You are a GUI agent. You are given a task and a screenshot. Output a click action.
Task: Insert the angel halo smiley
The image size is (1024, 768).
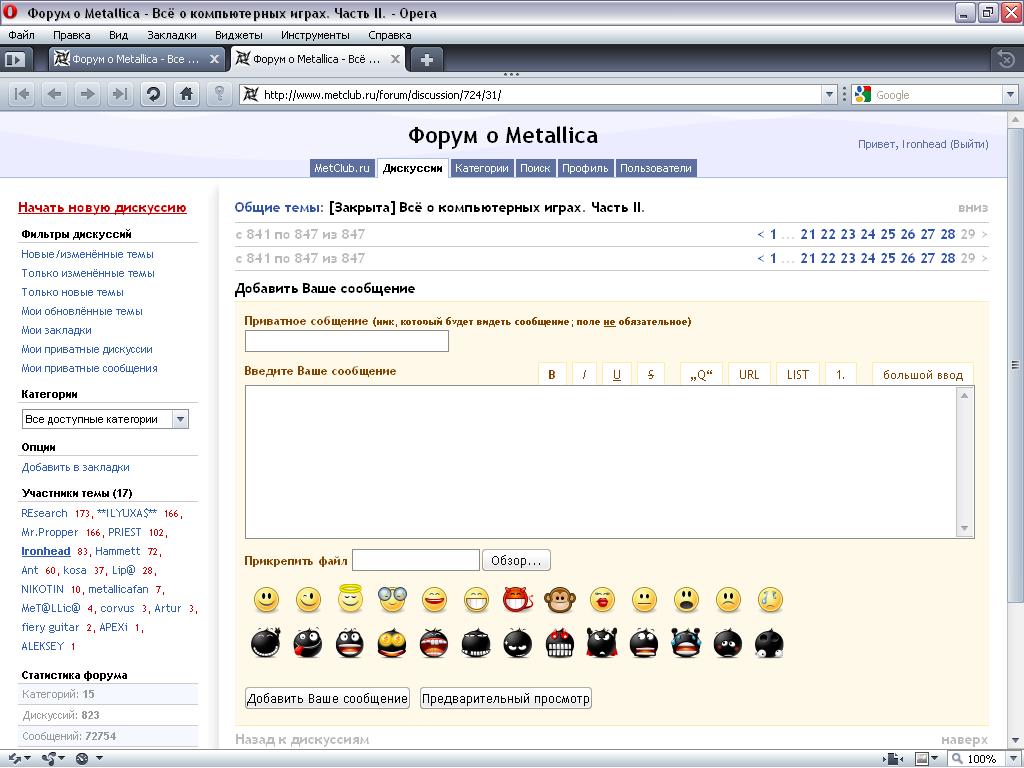pos(350,599)
